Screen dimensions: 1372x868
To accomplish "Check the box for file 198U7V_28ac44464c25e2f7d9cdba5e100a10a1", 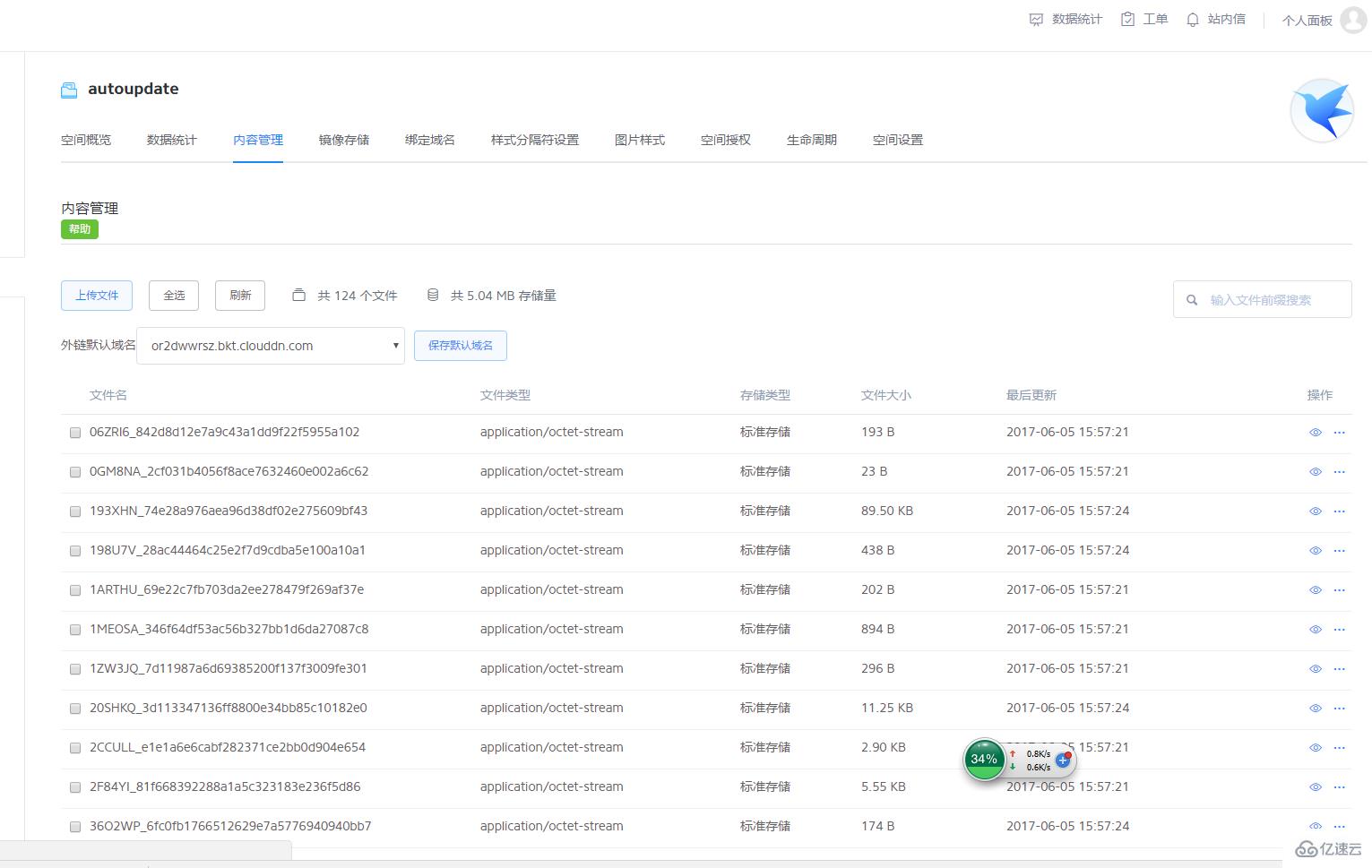I will click(x=75, y=551).
